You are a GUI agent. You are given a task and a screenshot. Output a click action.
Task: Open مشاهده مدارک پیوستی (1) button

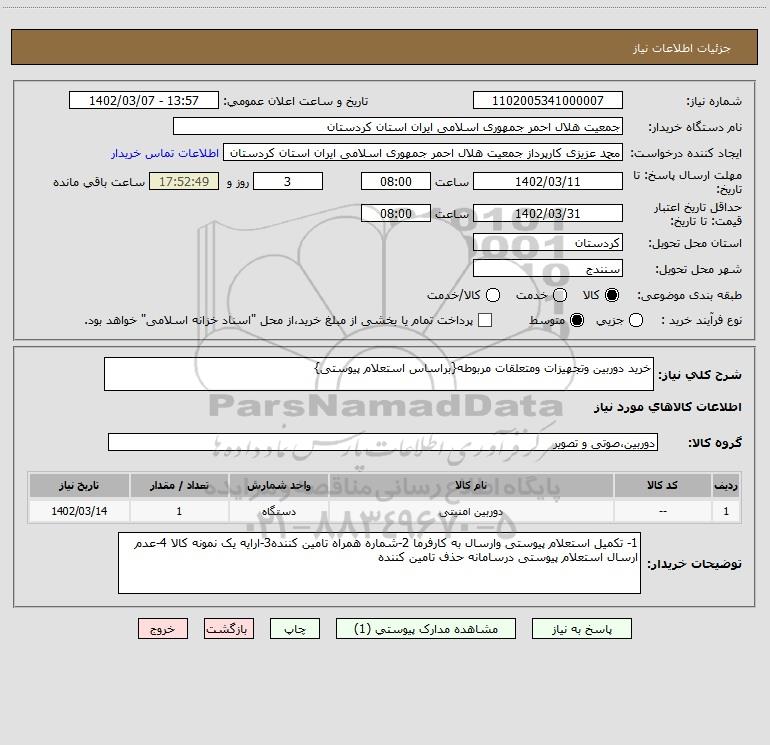(426, 629)
